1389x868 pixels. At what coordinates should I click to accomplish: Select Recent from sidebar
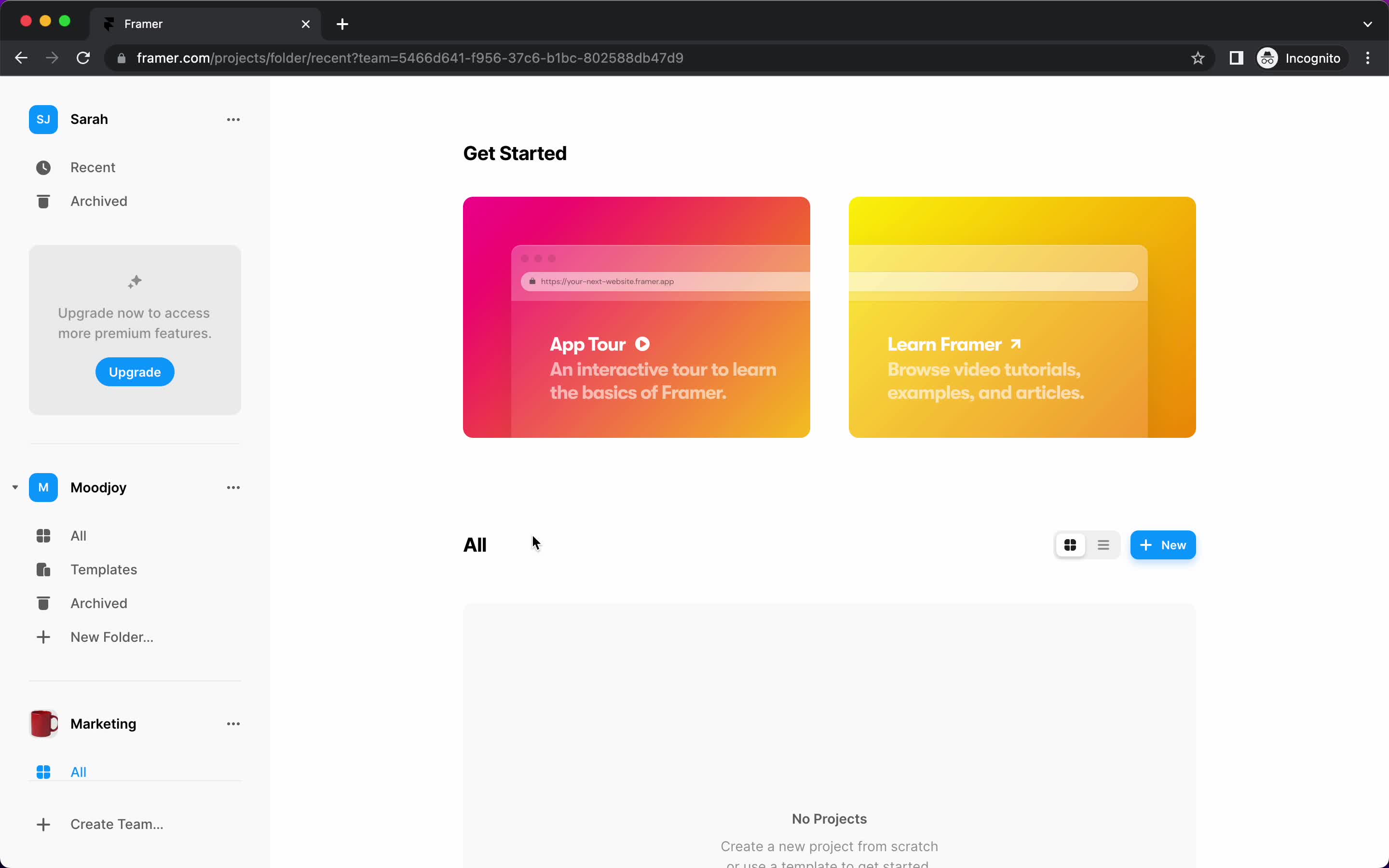click(x=93, y=167)
